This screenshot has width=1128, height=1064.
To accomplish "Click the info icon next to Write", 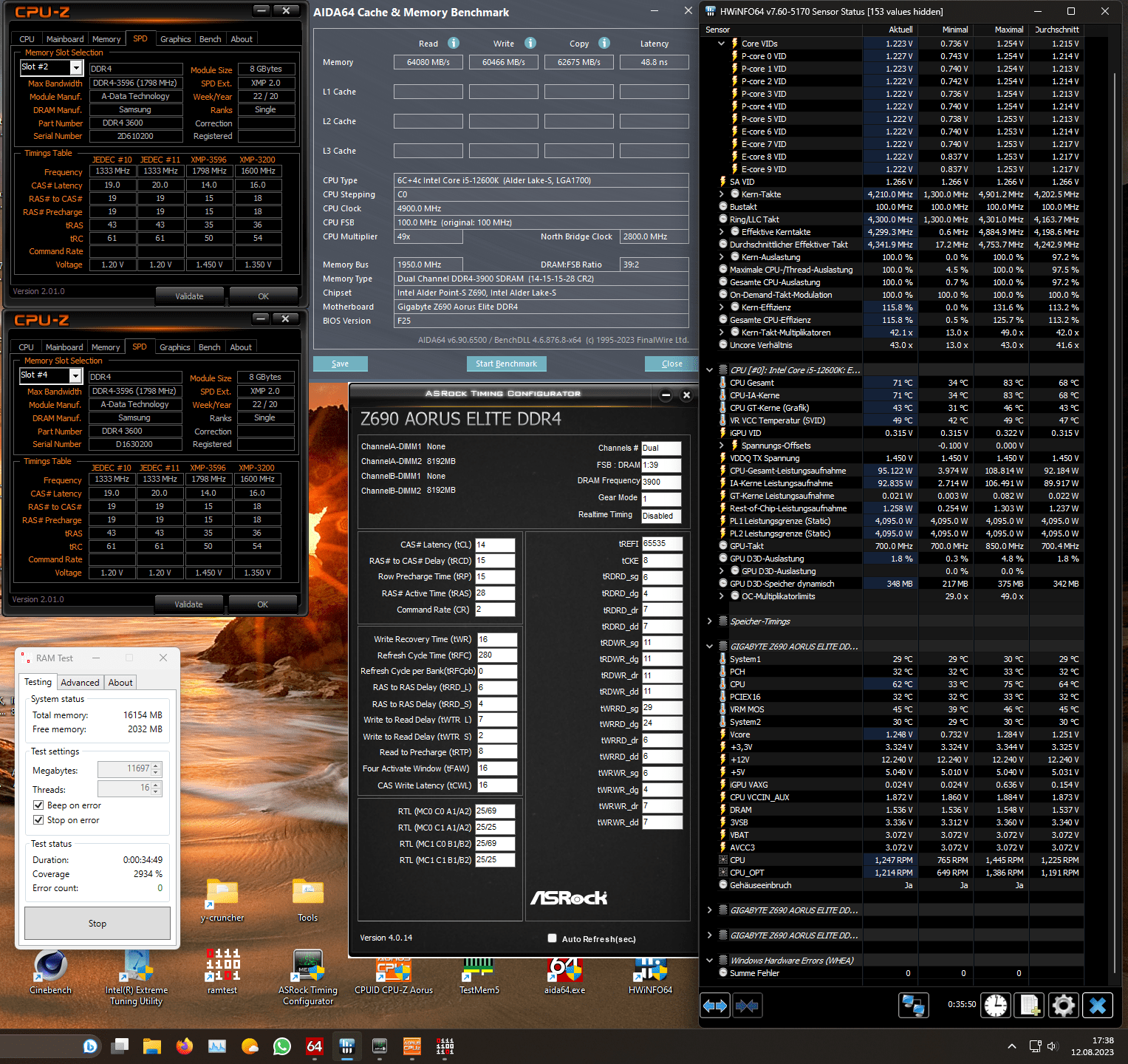I will [x=530, y=43].
